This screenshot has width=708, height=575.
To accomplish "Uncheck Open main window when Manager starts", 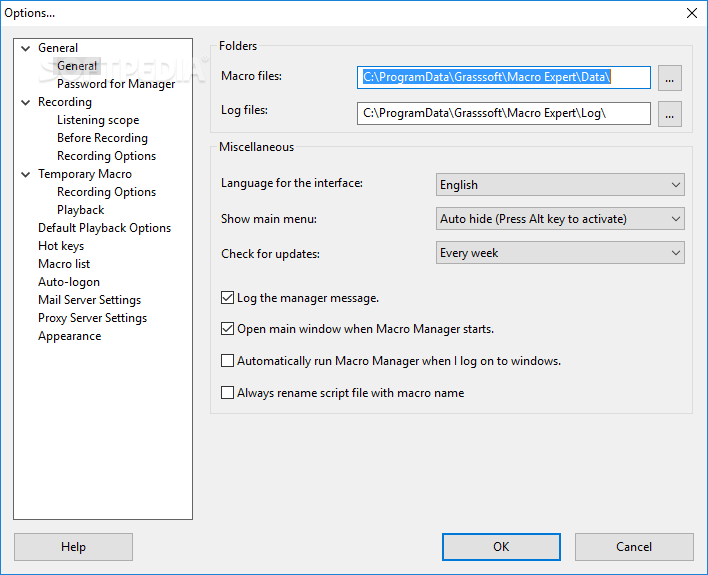I will pos(228,329).
